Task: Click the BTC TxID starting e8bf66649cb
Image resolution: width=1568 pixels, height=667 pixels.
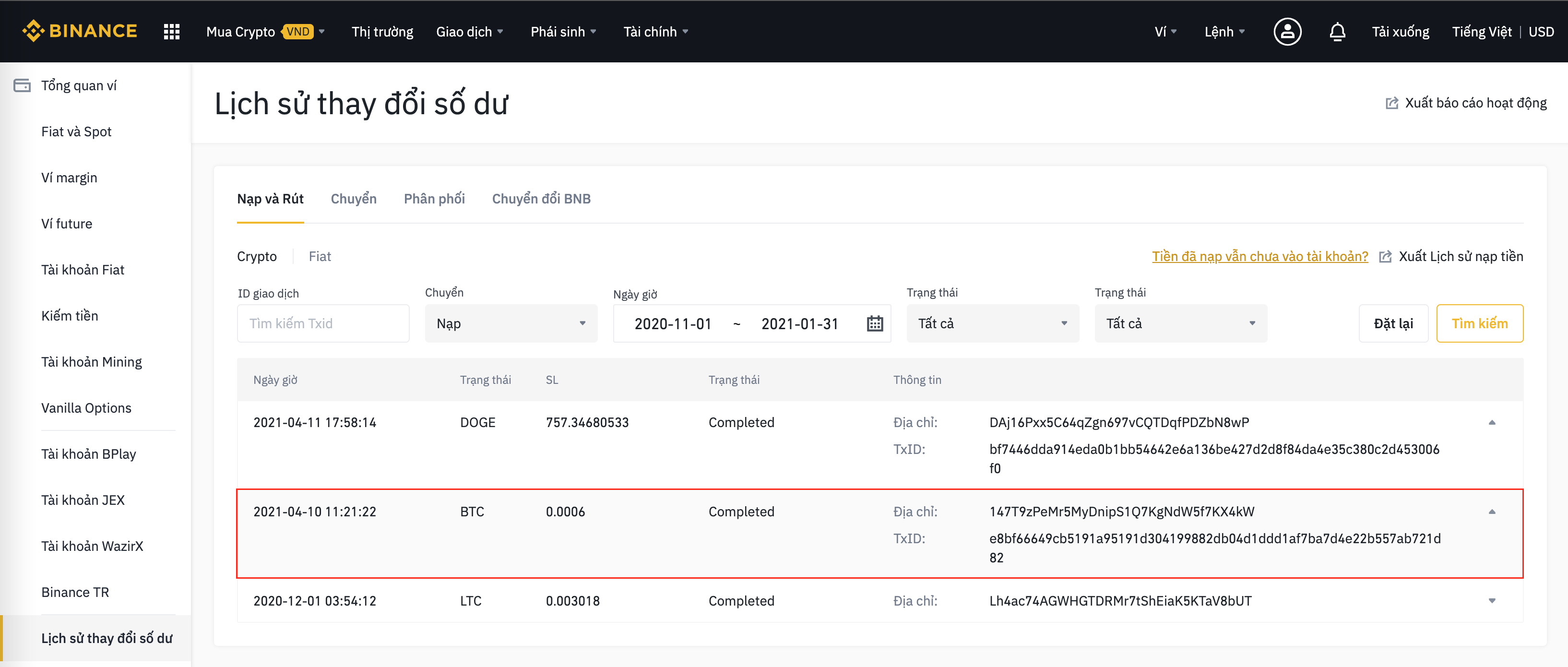Action: [x=1214, y=548]
